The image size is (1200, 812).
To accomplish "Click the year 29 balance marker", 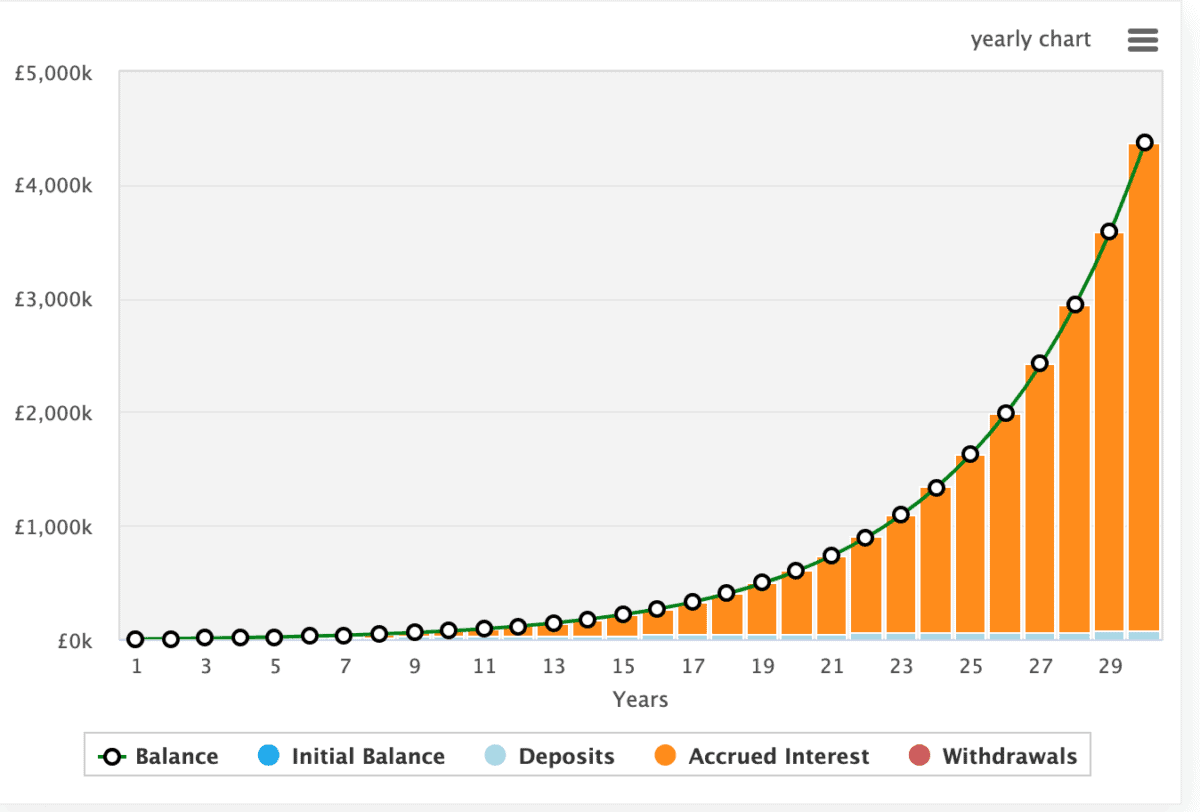I will 1109,232.
